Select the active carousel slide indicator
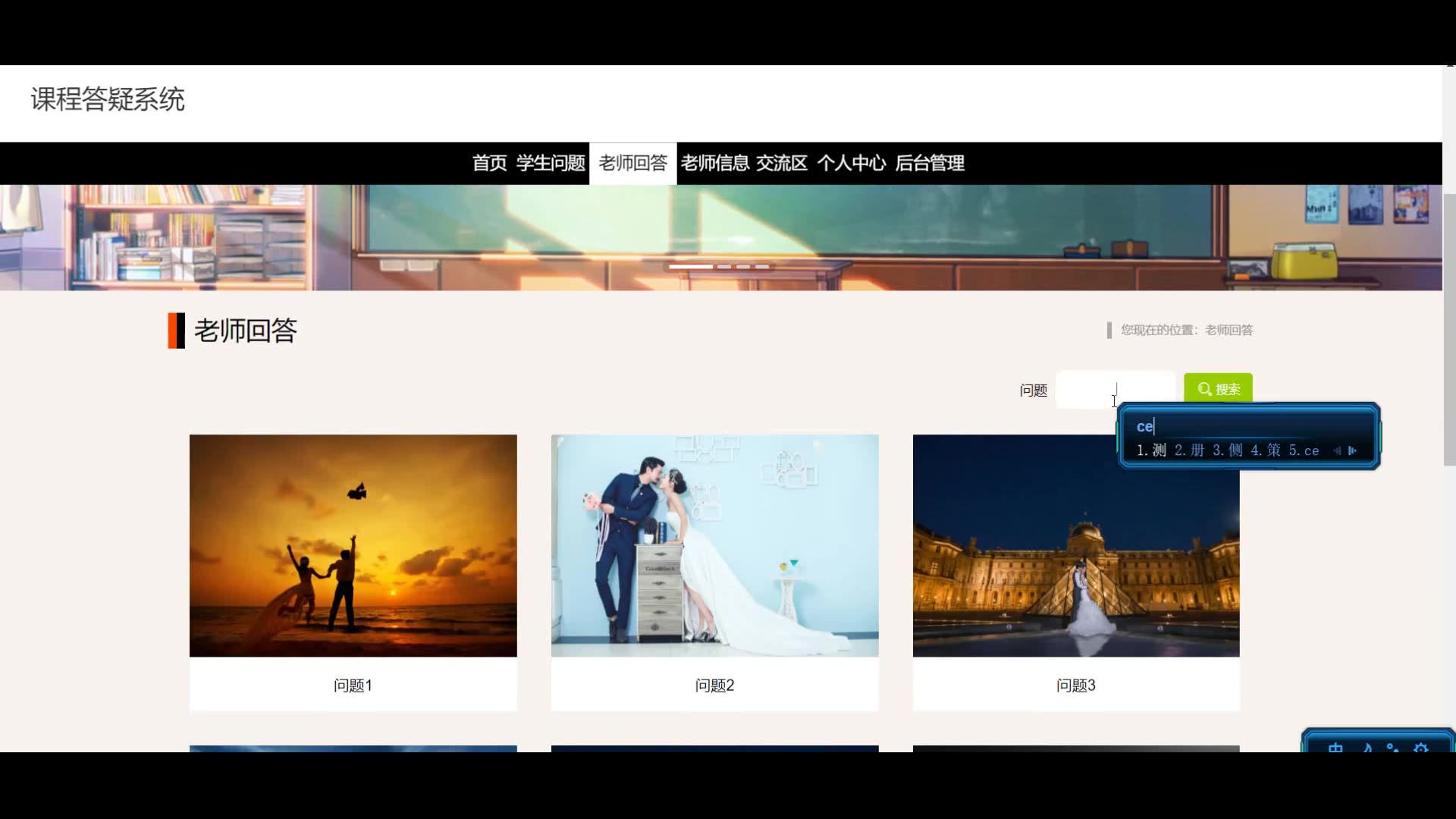This screenshot has width=1456, height=819. pyautogui.click(x=690, y=267)
